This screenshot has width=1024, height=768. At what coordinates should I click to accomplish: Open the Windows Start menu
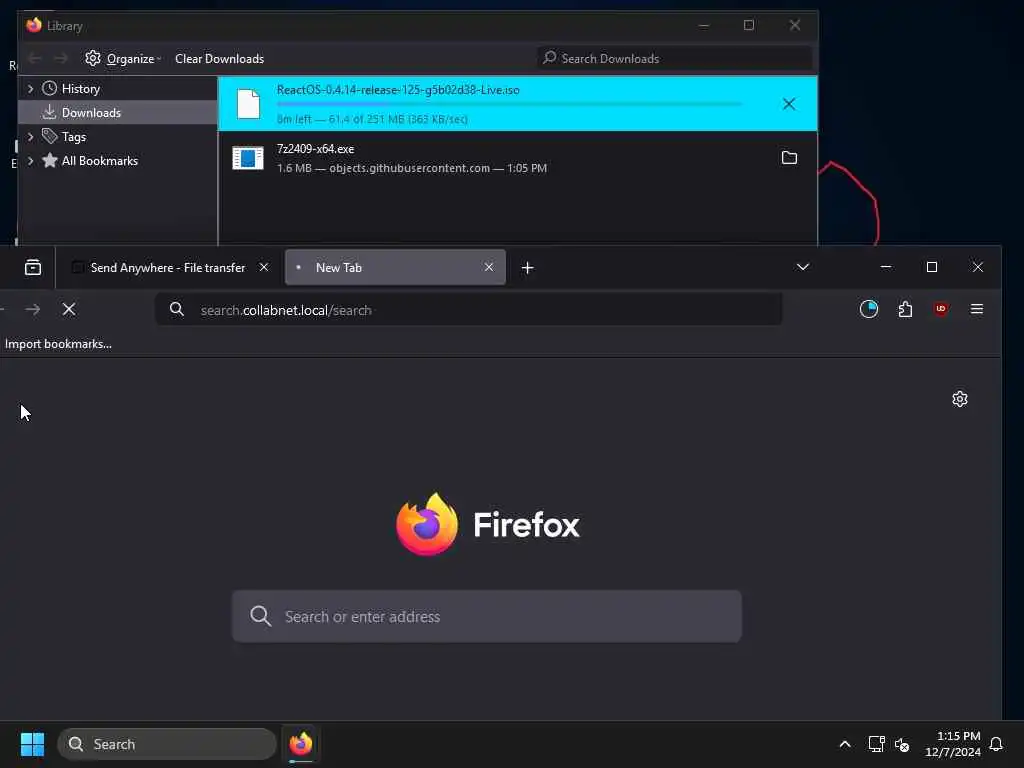(x=32, y=744)
